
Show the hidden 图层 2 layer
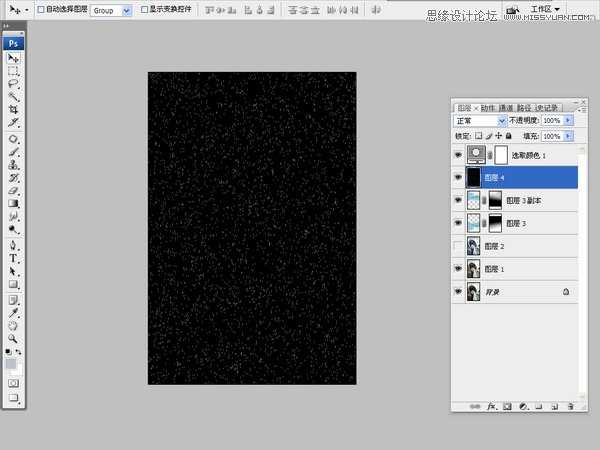coord(459,246)
